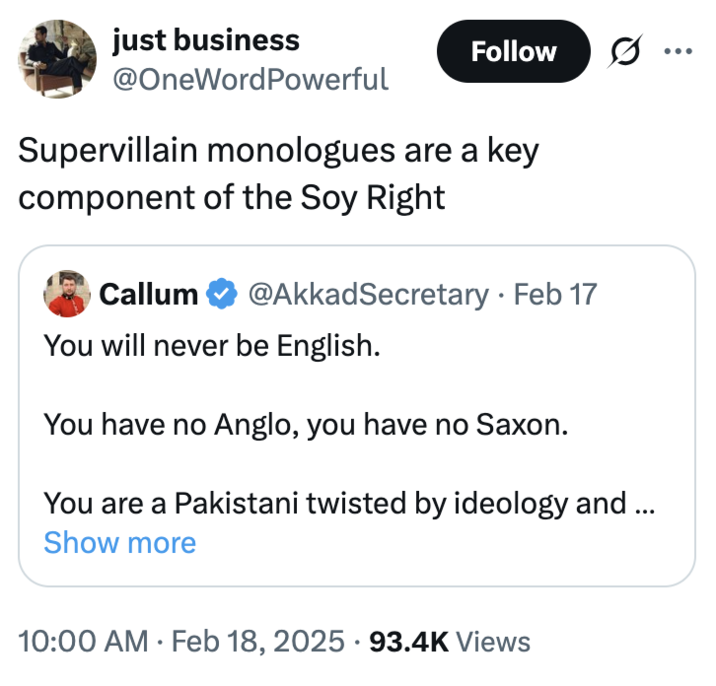Click the "Supervillain monologues" tweet text
The height and width of the screenshot is (686, 716).
[278, 172]
